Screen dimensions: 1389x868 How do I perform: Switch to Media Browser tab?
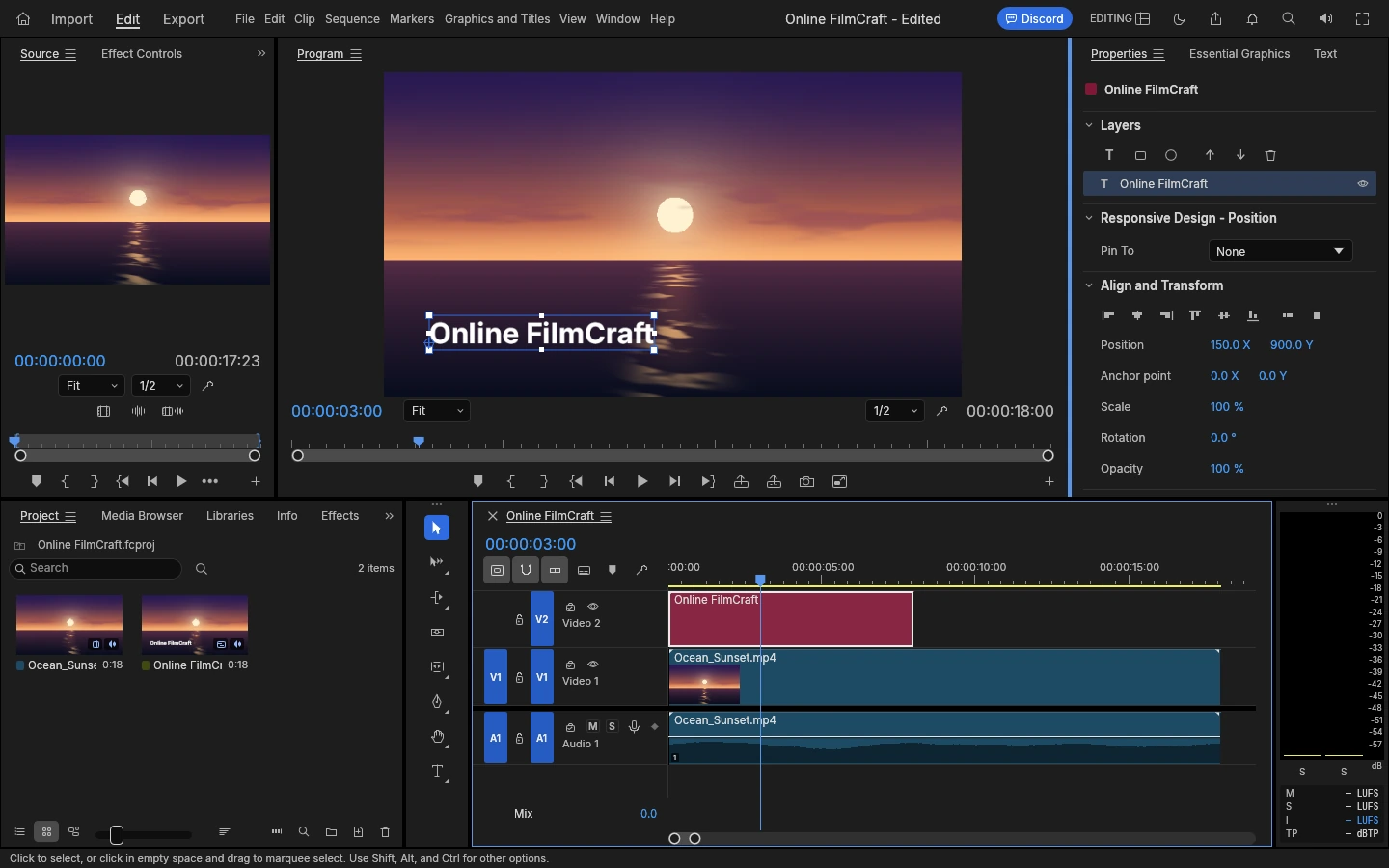coord(142,516)
